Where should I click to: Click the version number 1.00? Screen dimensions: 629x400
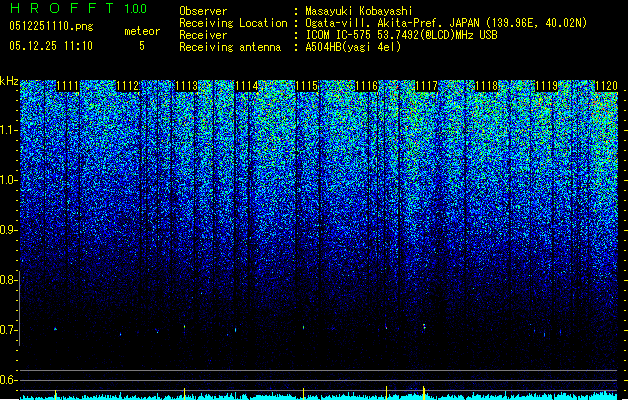tap(136, 8)
